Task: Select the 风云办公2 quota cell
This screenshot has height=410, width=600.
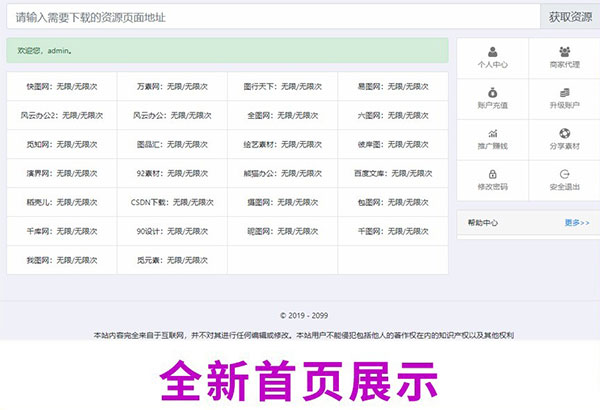Action: [x=62, y=115]
